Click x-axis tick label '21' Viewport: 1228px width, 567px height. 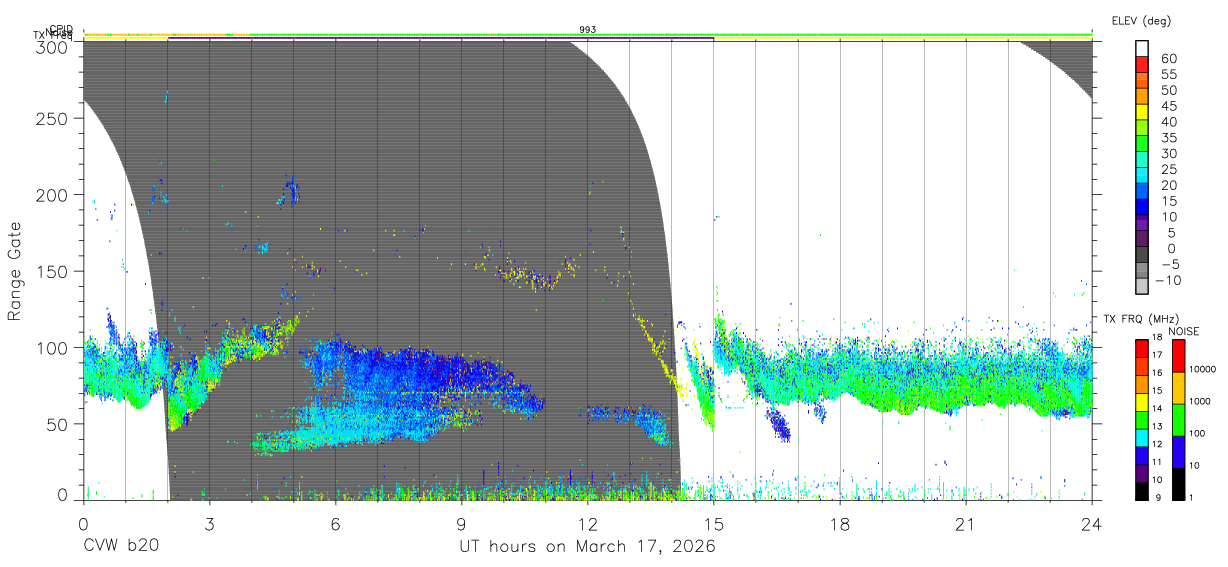coord(966,524)
